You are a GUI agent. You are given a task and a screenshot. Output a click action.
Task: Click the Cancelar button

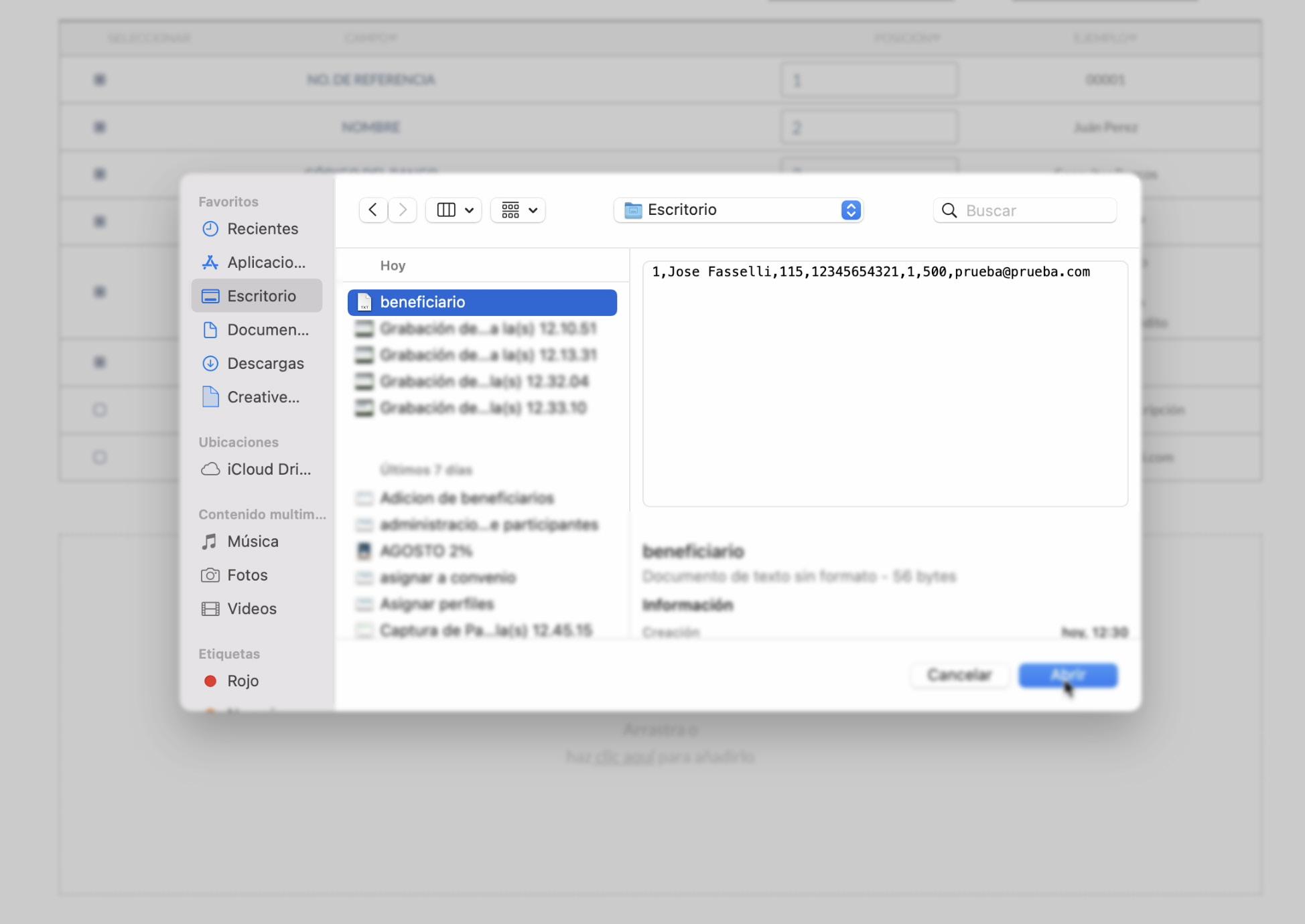click(959, 675)
